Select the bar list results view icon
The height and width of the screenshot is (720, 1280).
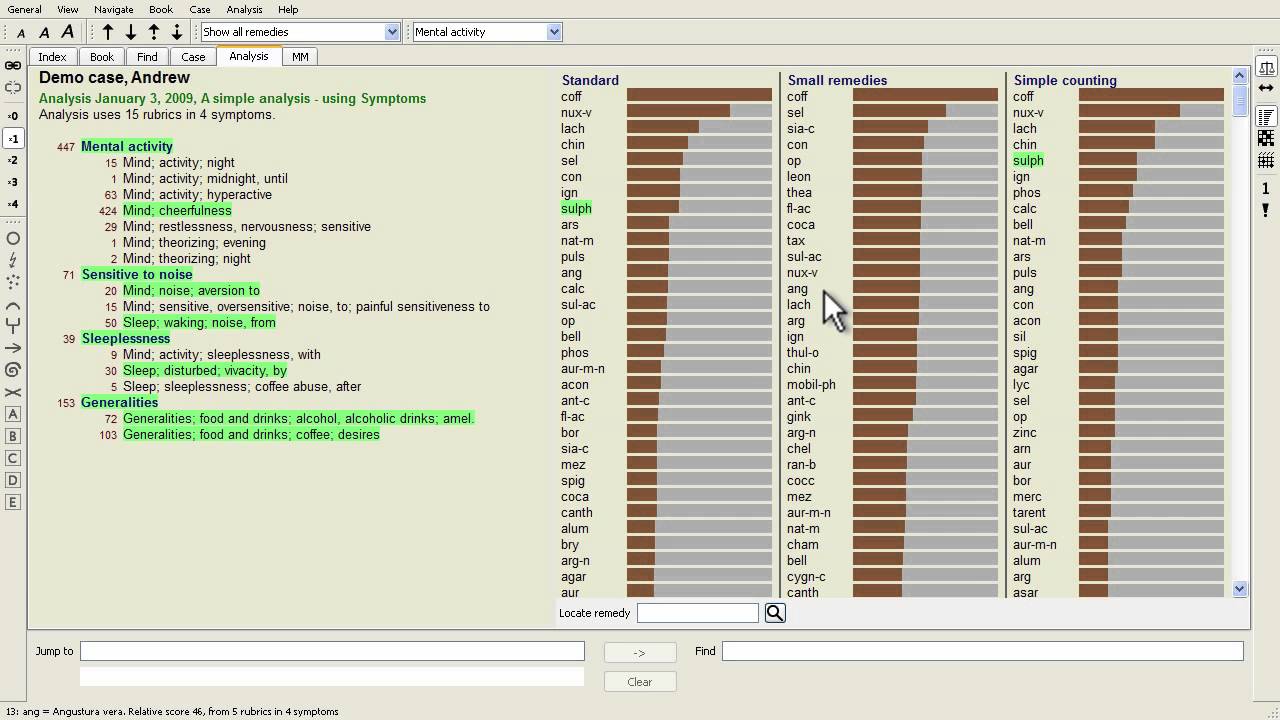(1265, 117)
